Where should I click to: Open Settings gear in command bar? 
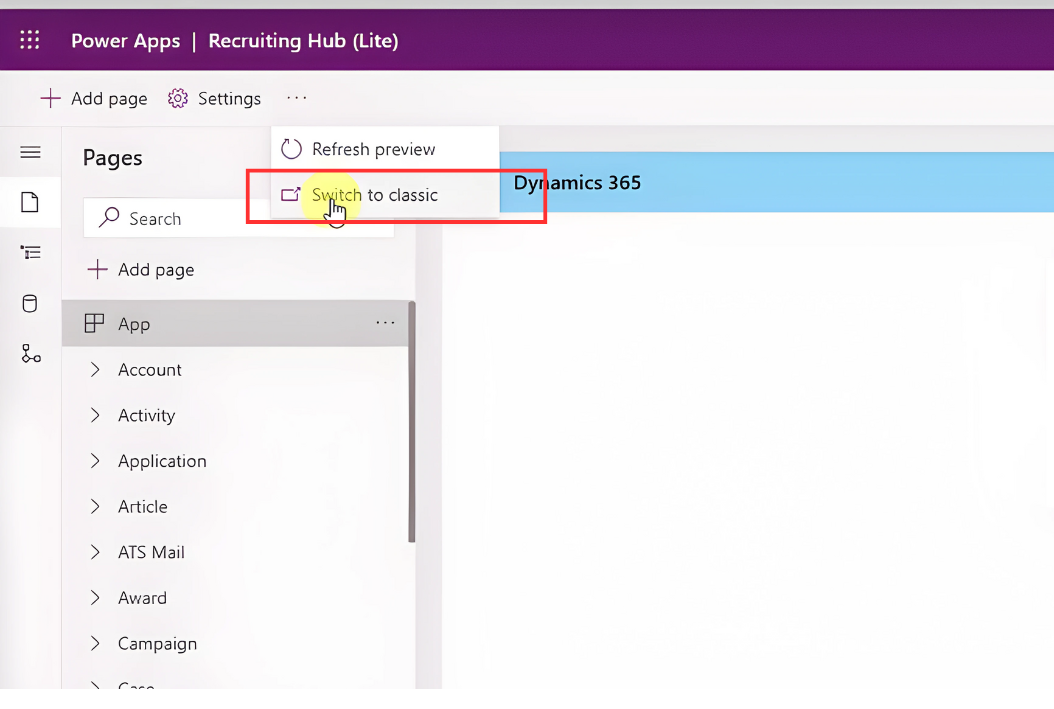(214, 99)
